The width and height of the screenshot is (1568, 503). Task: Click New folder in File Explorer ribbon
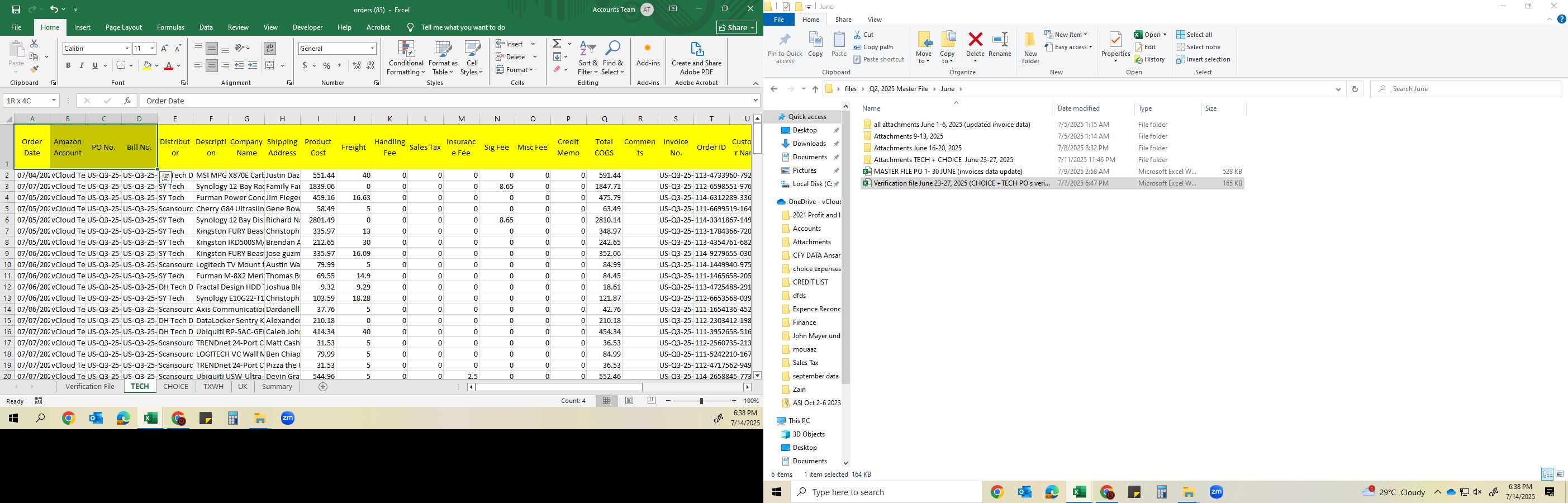point(1030,48)
